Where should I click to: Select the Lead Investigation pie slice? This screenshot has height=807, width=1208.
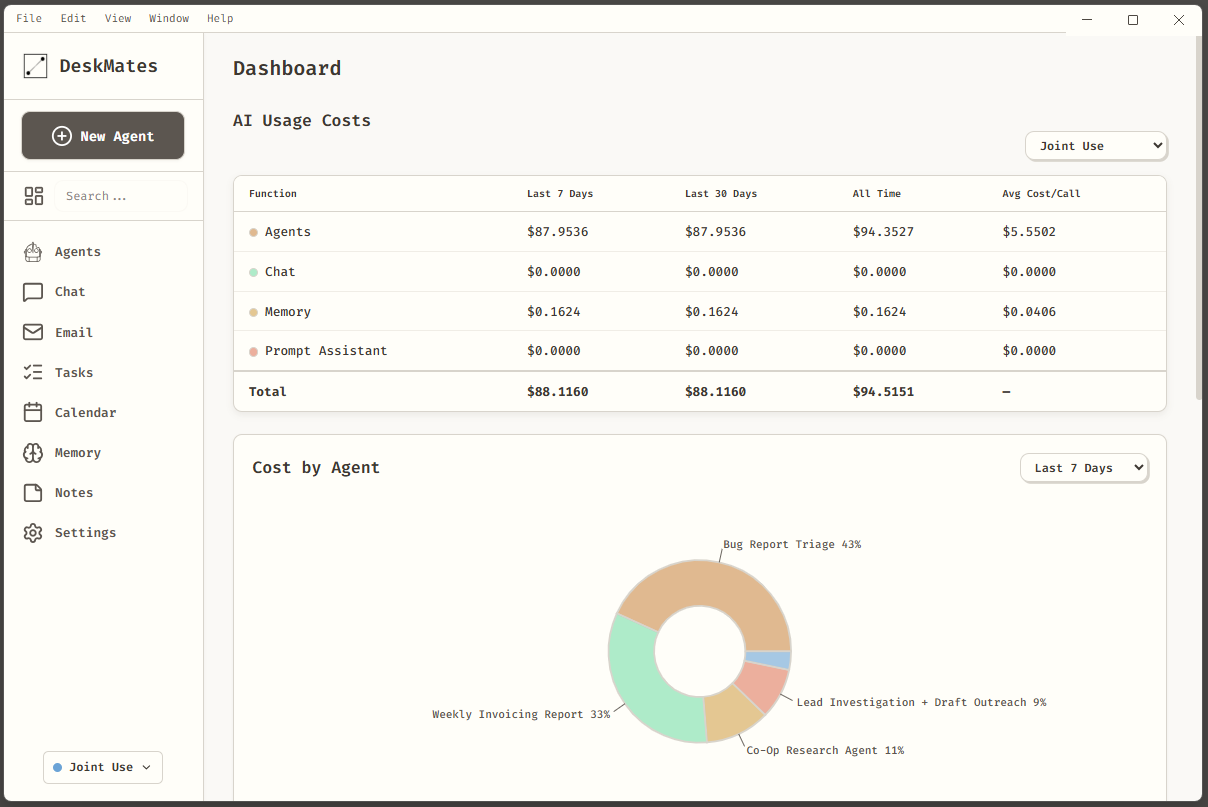[763, 686]
